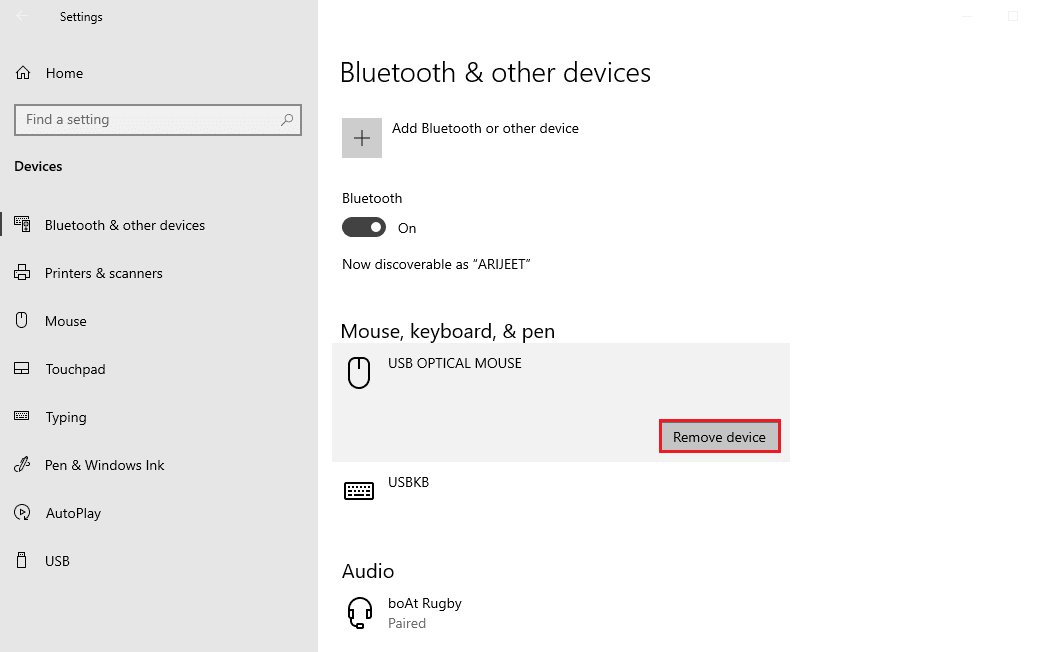The width and height of the screenshot is (1042, 652).
Task: Open AutoPlay settings
Action: tap(73, 513)
